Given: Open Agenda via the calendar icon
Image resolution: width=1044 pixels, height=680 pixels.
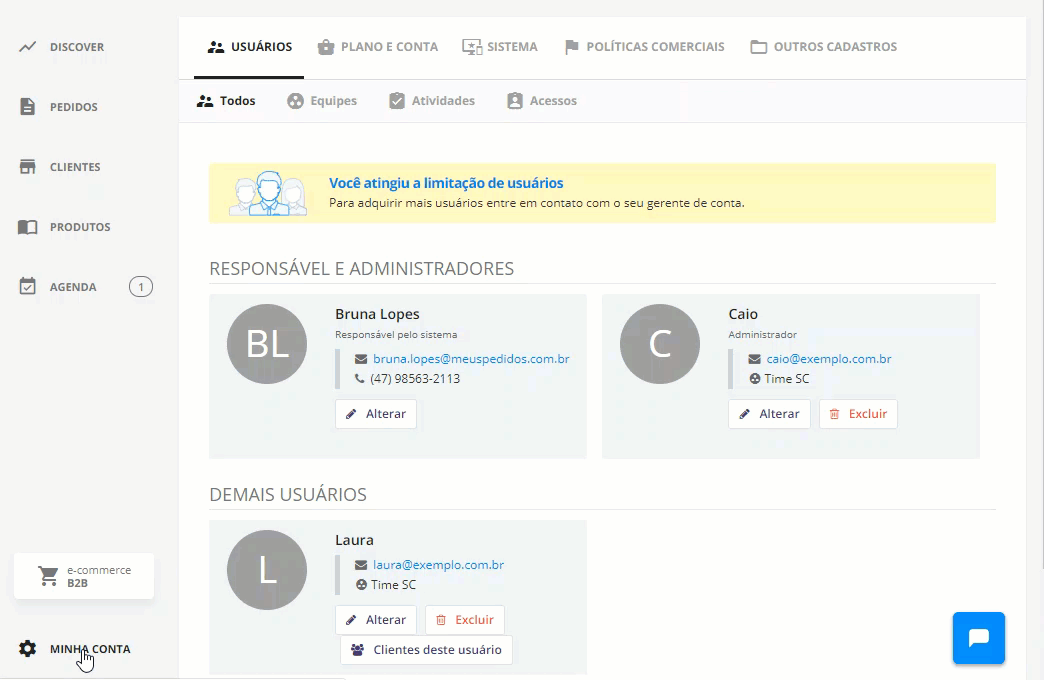Looking at the screenshot, I should click(27, 286).
